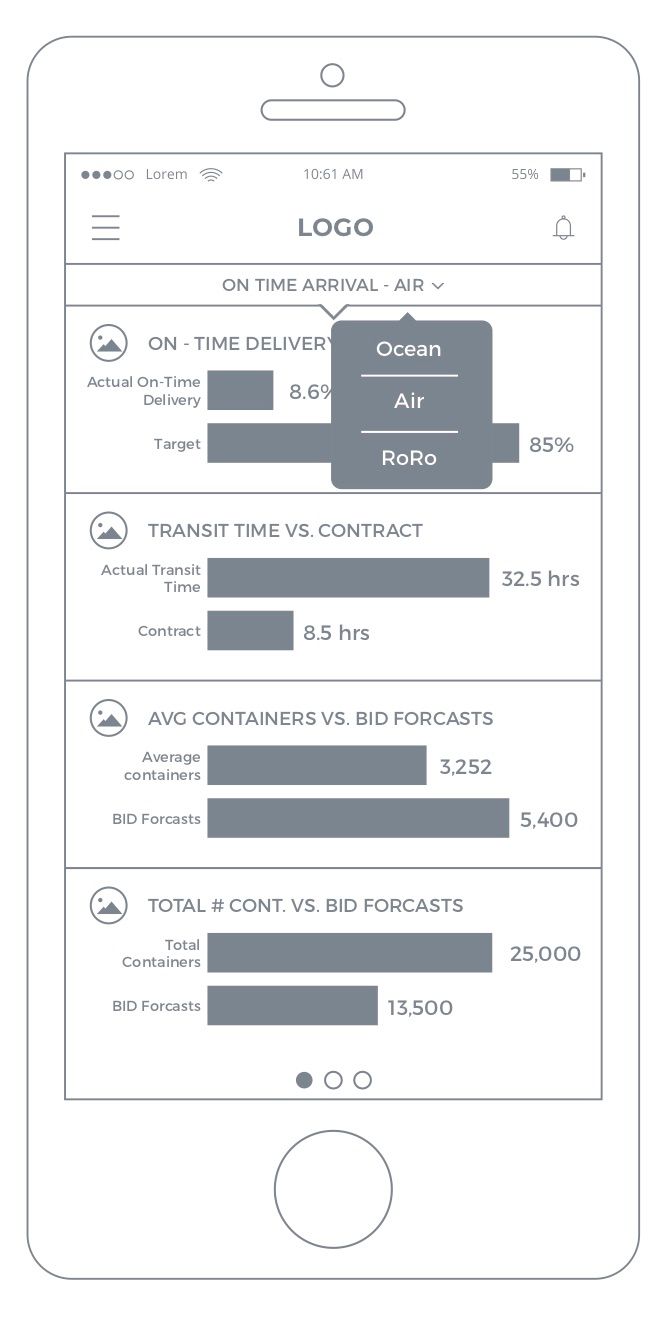Tap the Wi-Fi status icon

pos(211,174)
